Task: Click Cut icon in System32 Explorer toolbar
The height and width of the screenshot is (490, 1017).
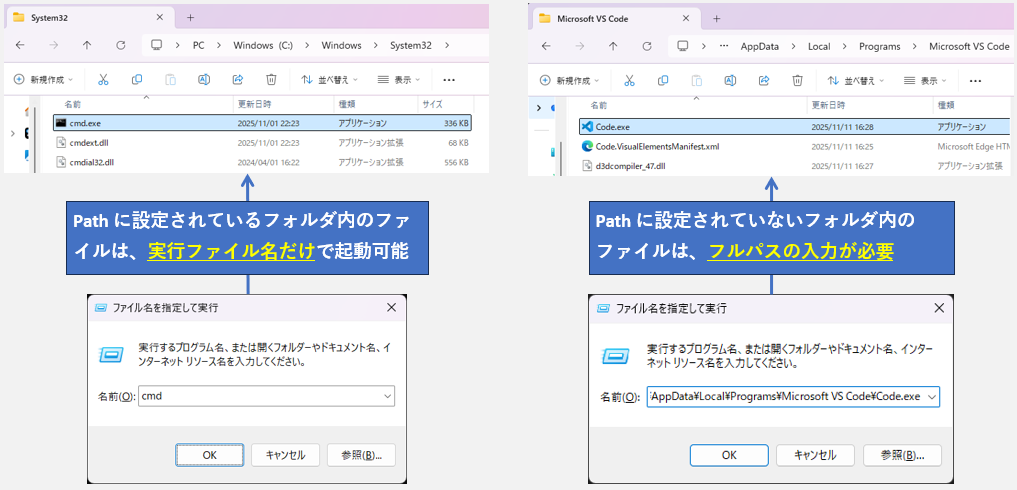Action: 103,80
